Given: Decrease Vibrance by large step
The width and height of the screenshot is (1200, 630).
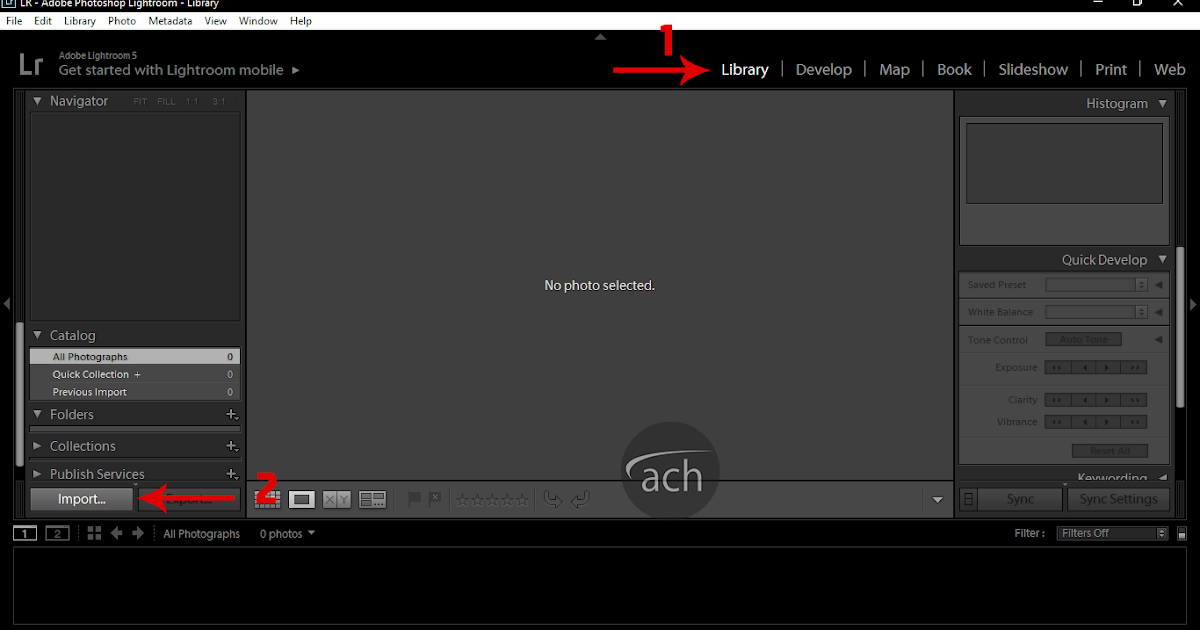Looking at the screenshot, I should click(1057, 422).
